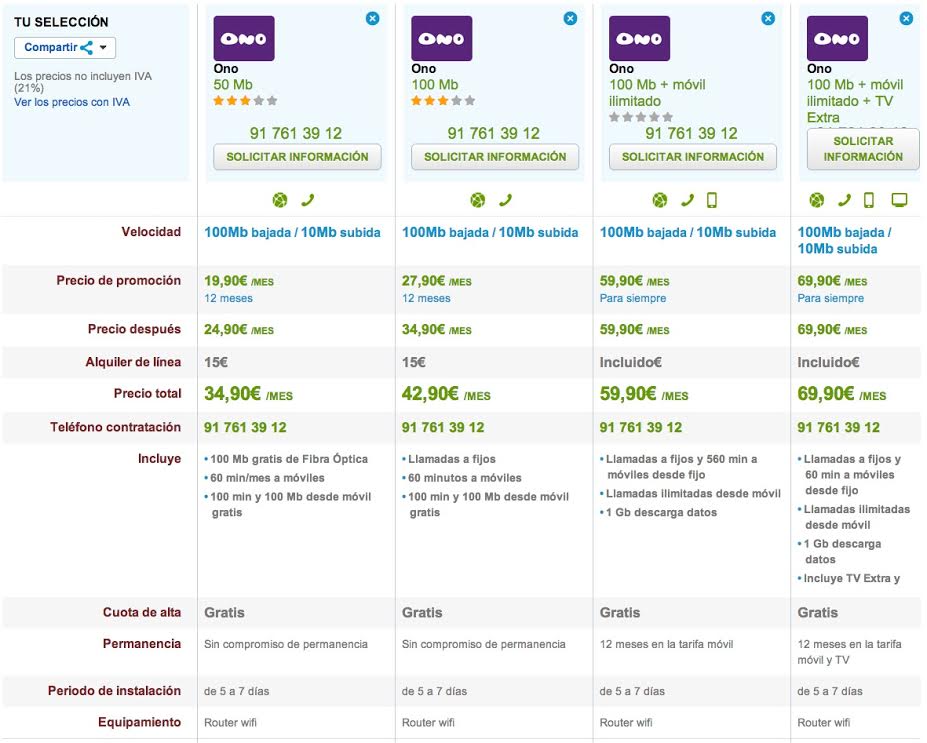
Task: Click the TV screen icon under TV Extra plan
Action: click(899, 200)
